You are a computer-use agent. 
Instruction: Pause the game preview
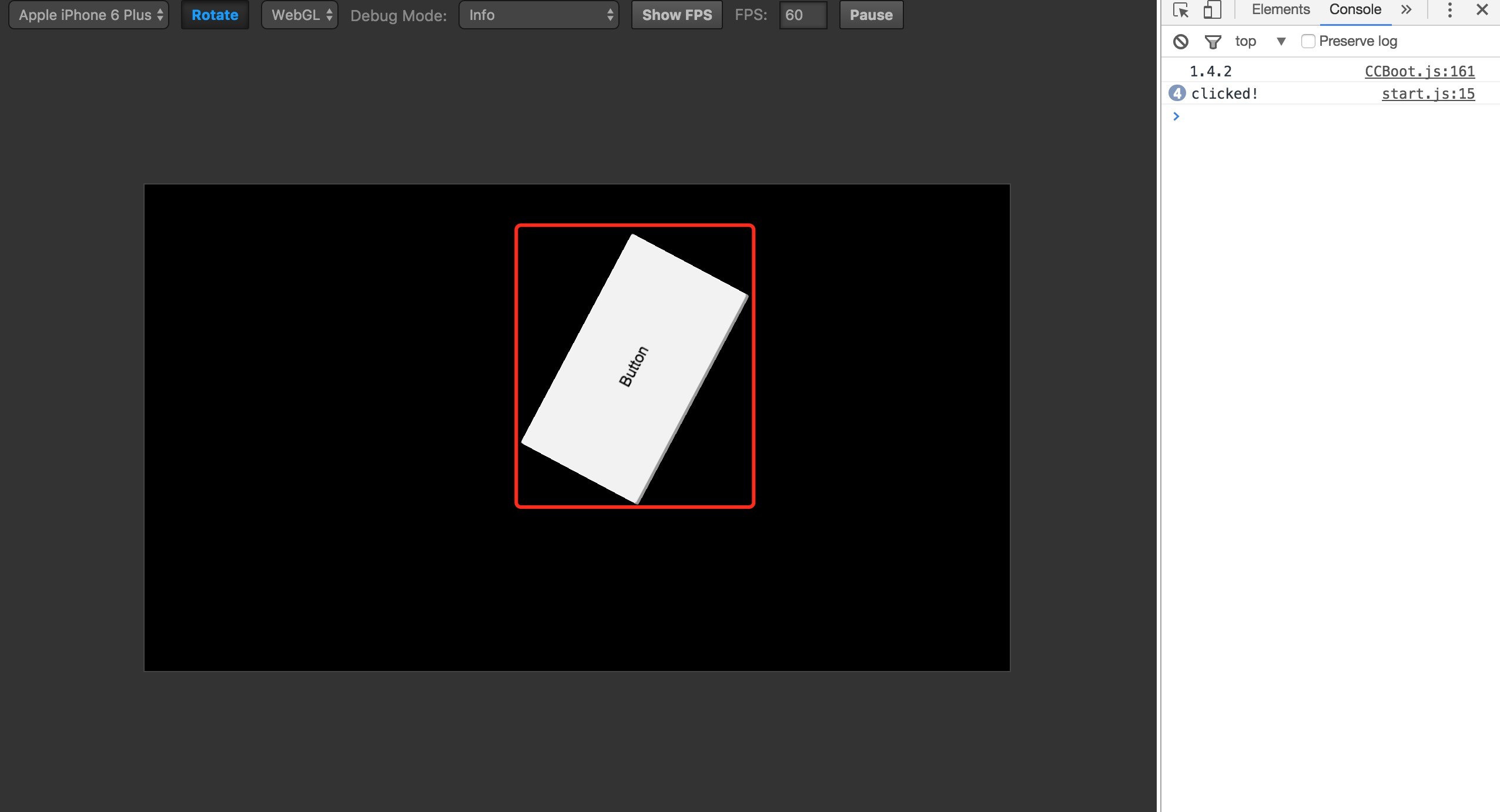870,15
